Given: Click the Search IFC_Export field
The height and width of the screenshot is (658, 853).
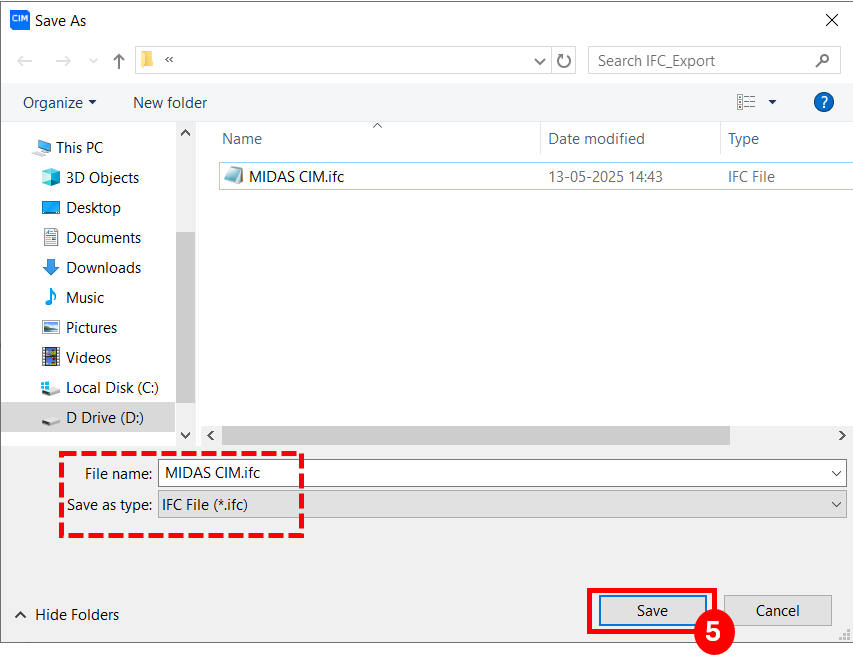Looking at the screenshot, I should tap(714, 60).
